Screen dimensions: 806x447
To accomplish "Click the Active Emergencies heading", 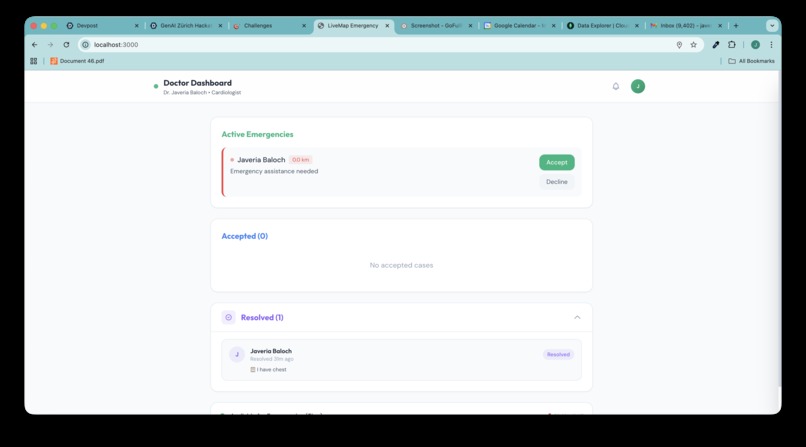I will (x=258, y=134).
